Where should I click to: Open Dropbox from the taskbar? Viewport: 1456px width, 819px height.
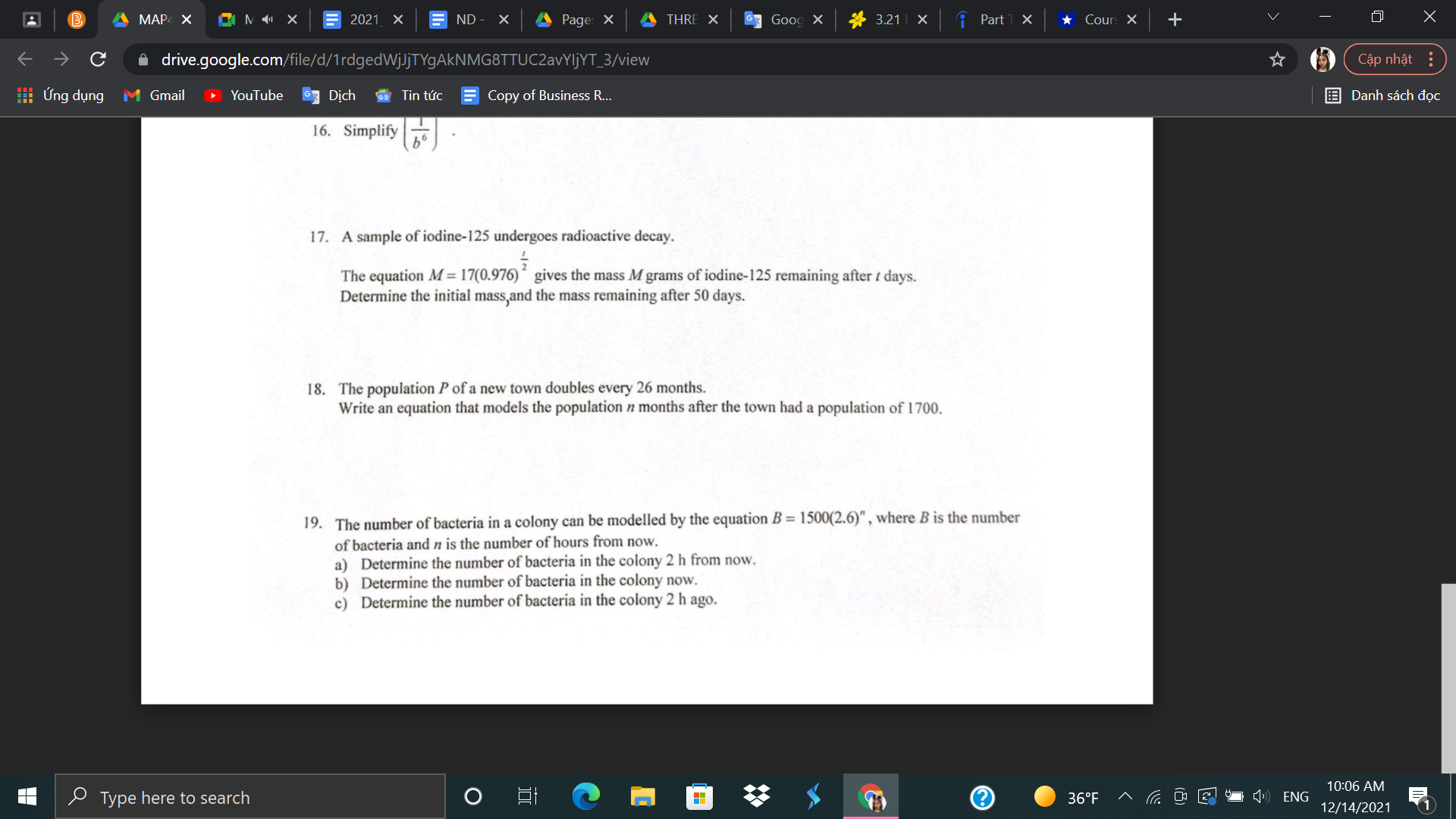click(757, 796)
